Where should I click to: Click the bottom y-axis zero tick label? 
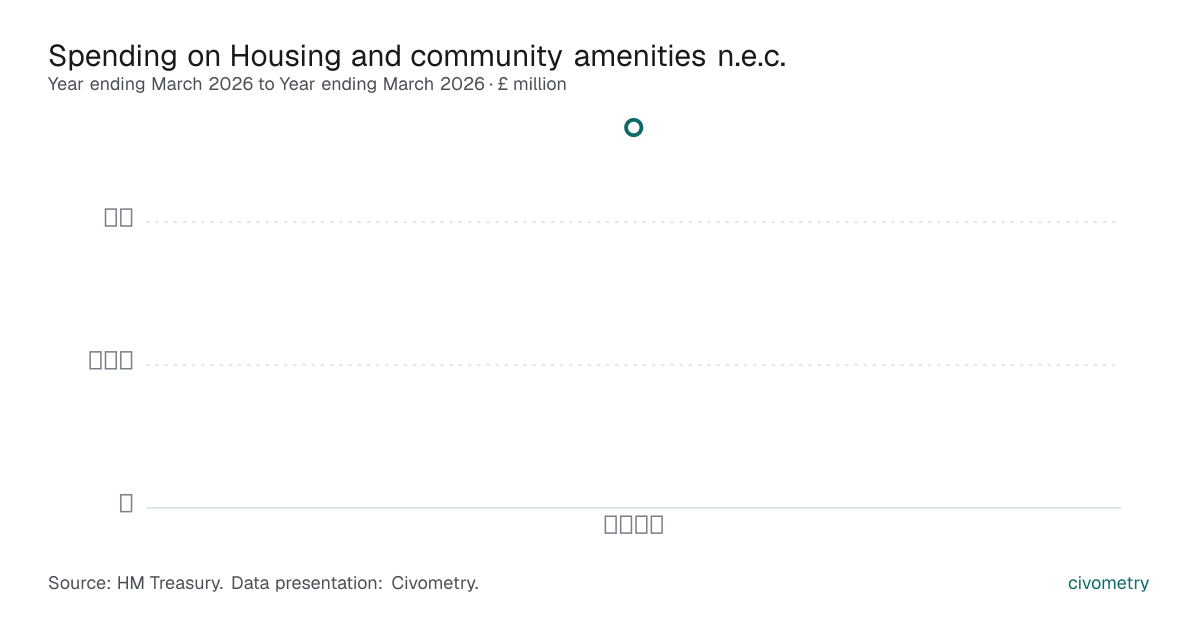[126, 503]
